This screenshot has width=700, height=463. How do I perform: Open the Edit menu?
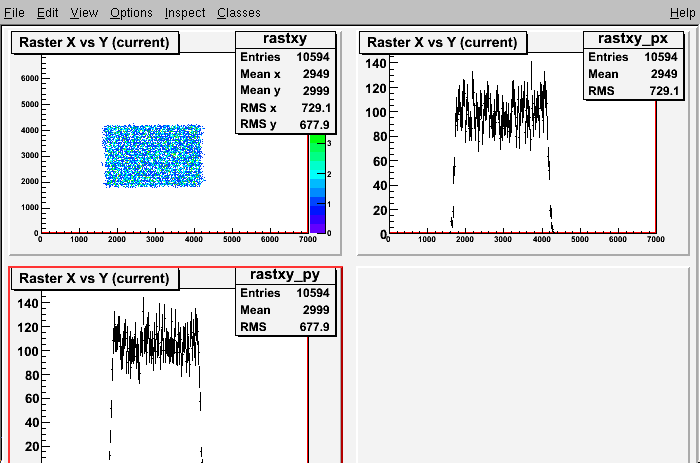tap(47, 13)
